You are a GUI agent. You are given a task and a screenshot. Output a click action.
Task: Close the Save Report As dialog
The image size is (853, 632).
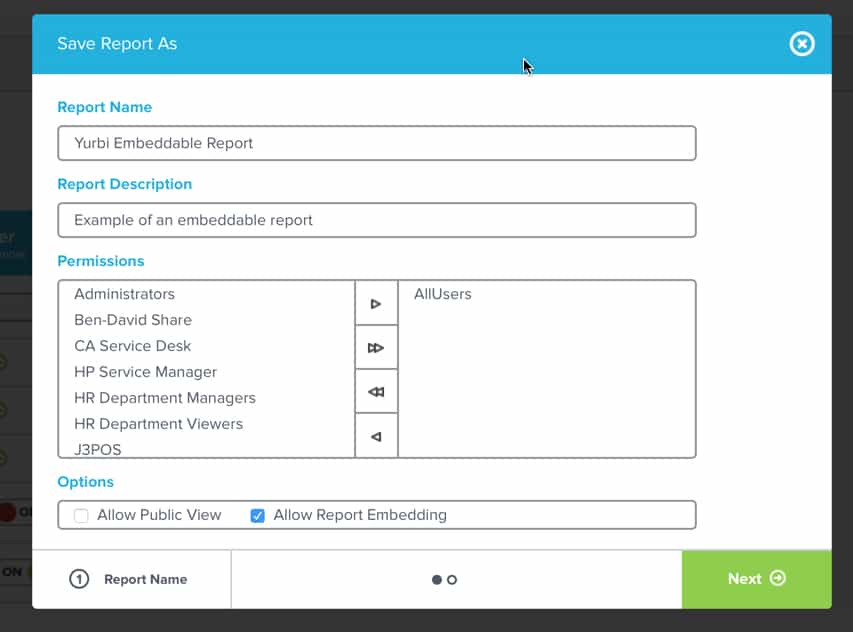[x=801, y=44]
